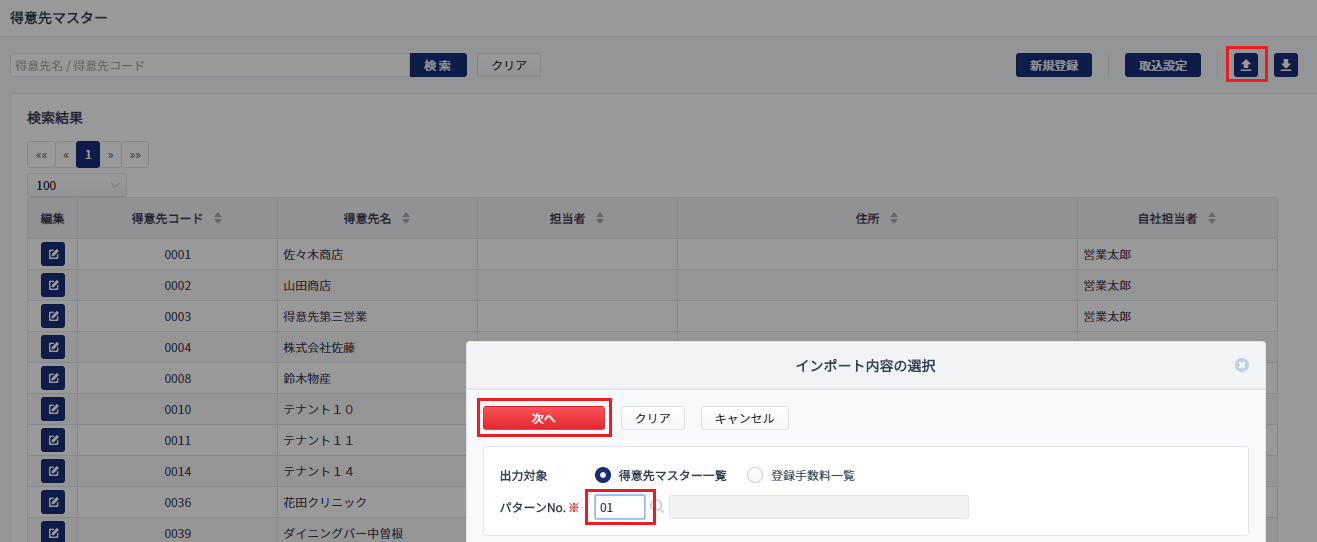
Task: Click customer code cell 0014
Action: pyautogui.click(x=178, y=471)
